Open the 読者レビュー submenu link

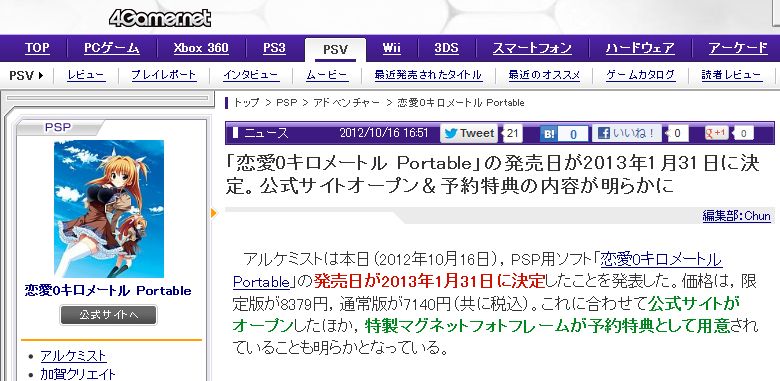point(731,76)
